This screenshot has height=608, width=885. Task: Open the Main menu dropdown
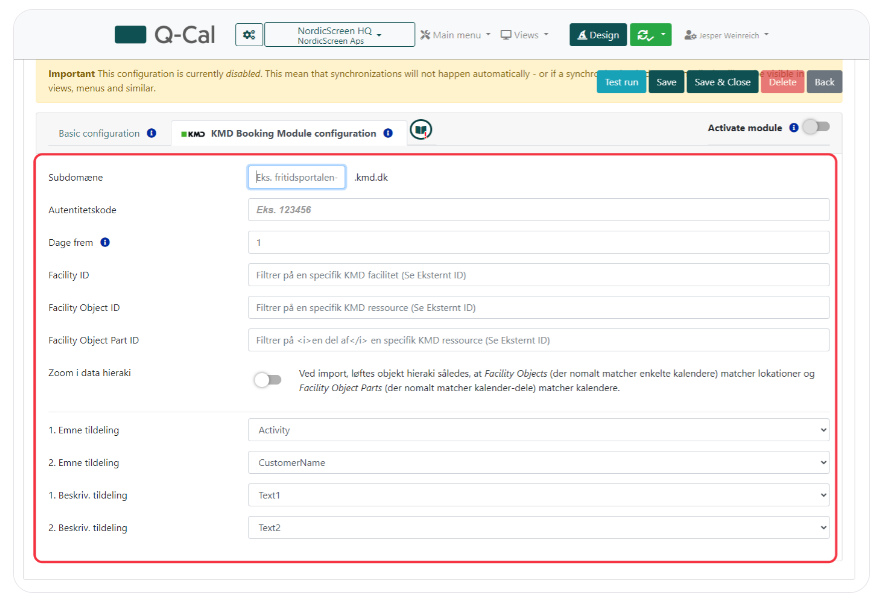pyautogui.click(x=455, y=35)
